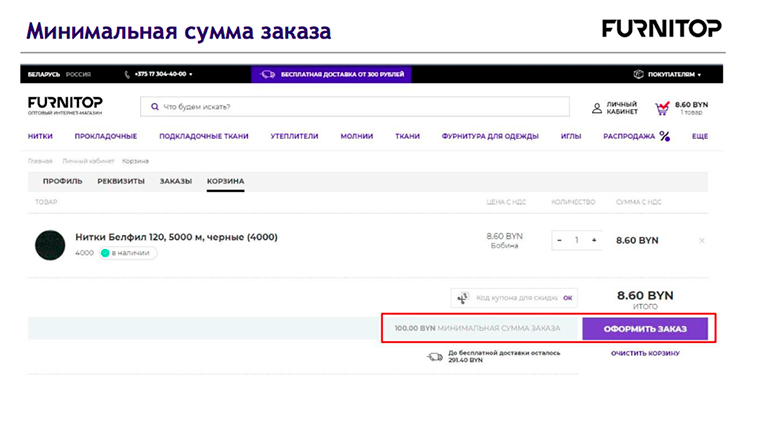
Task: Open Фурнитура для одежды category
Action: click(x=490, y=136)
